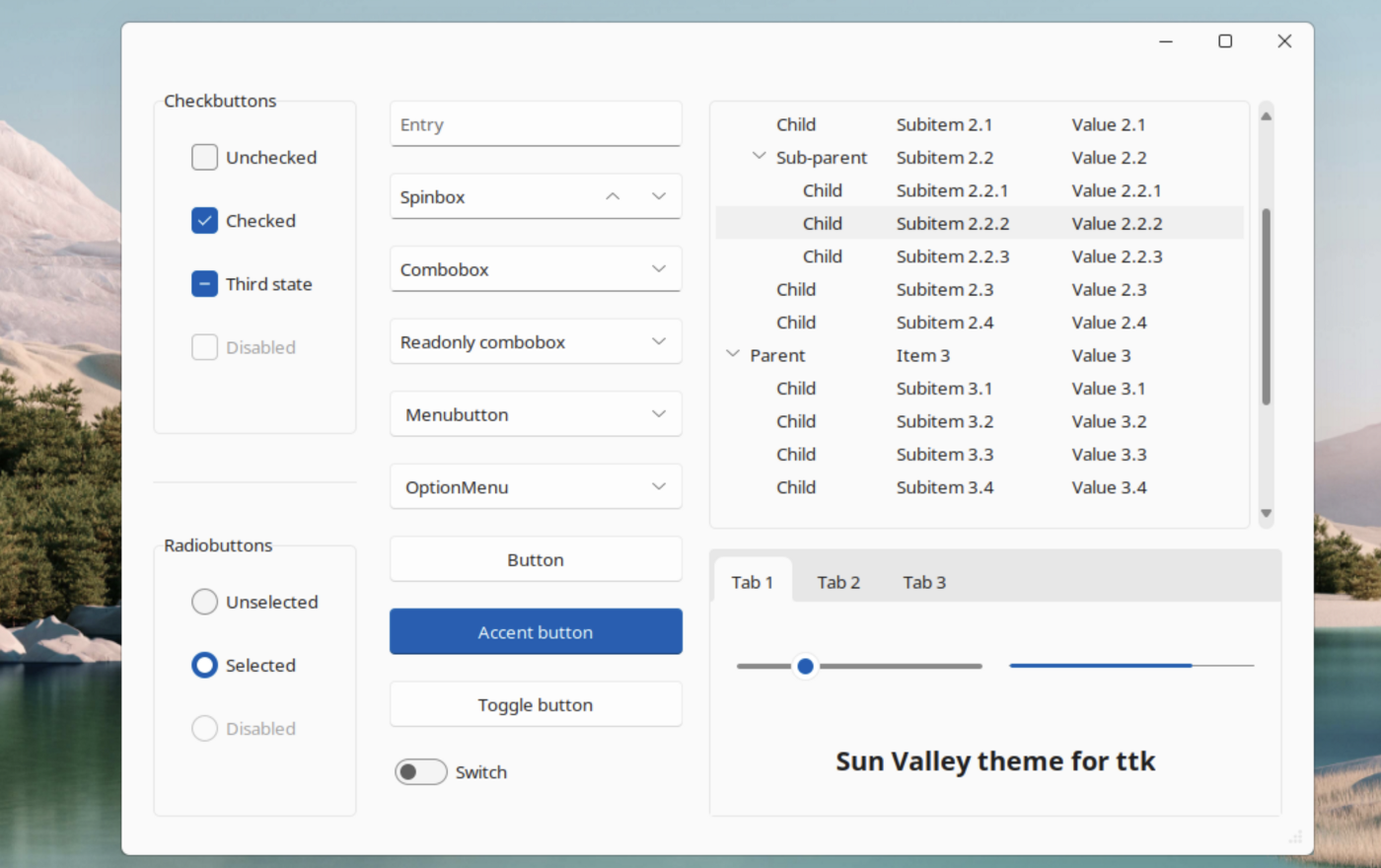Open the Menubutton menu
Image resolution: width=1381 pixels, height=868 pixels.
[658, 413]
